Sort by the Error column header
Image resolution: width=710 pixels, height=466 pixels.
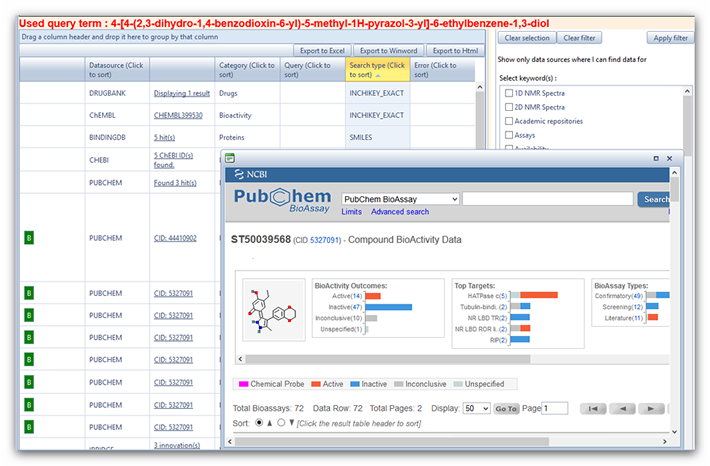(x=442, y=70)
